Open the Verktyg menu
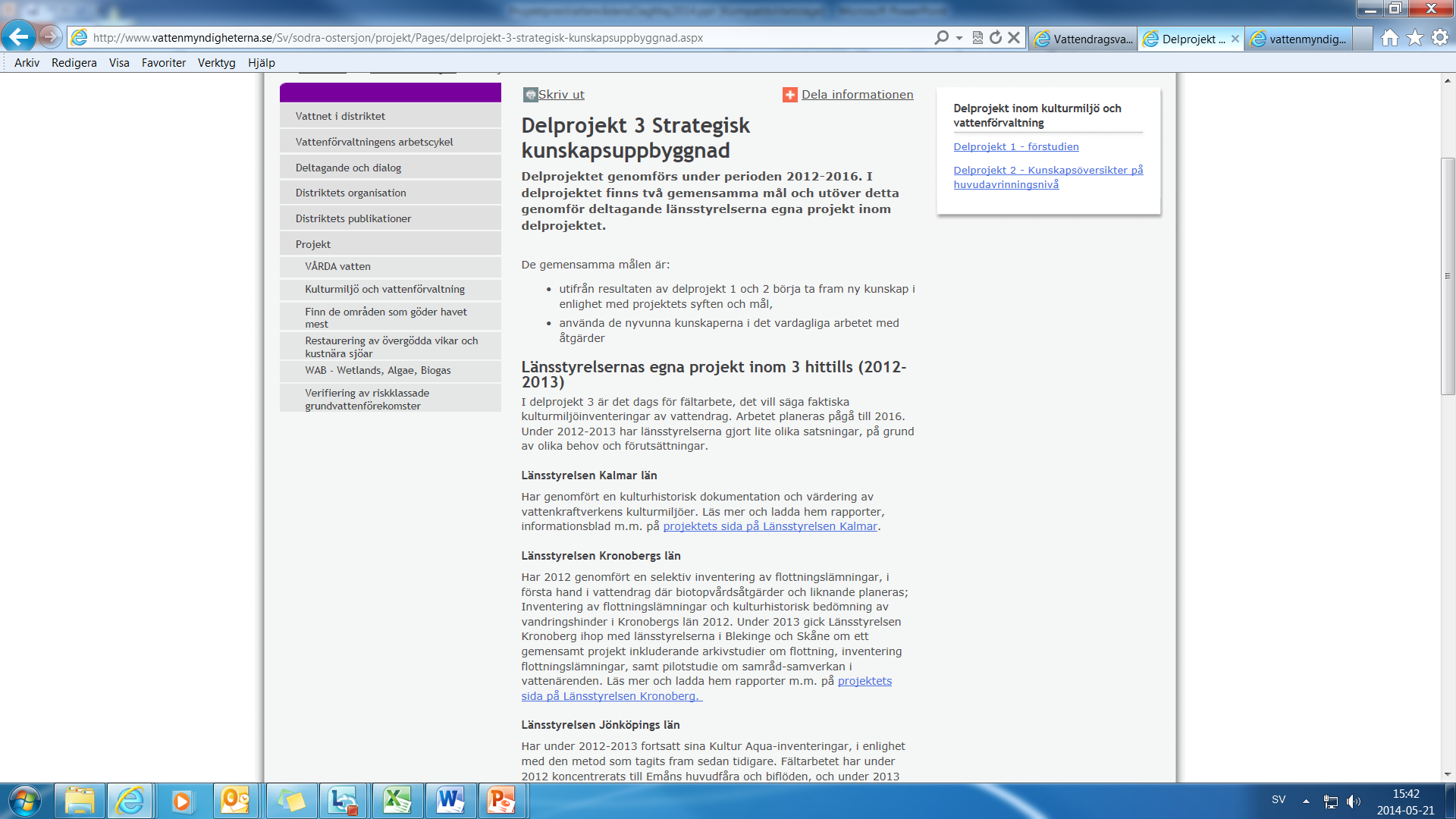The image size is (1456, 819). [x=217, y=63]
